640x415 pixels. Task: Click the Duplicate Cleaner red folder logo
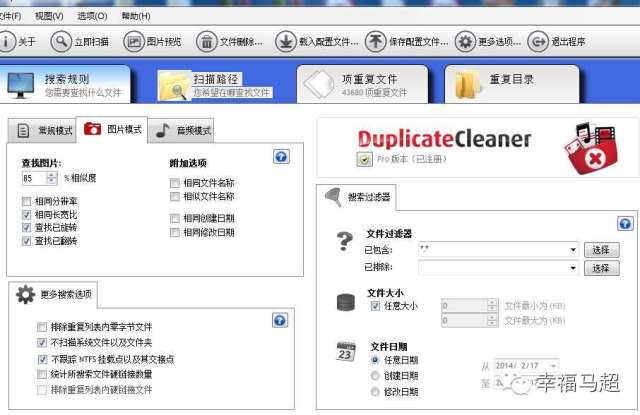pyautogui.click(x=591, y=148)
